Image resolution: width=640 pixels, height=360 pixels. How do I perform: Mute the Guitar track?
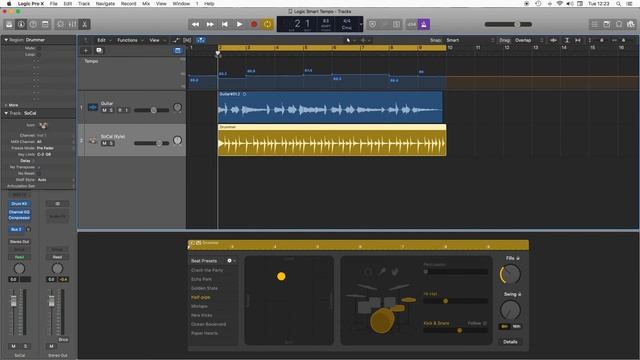[104, 110]
